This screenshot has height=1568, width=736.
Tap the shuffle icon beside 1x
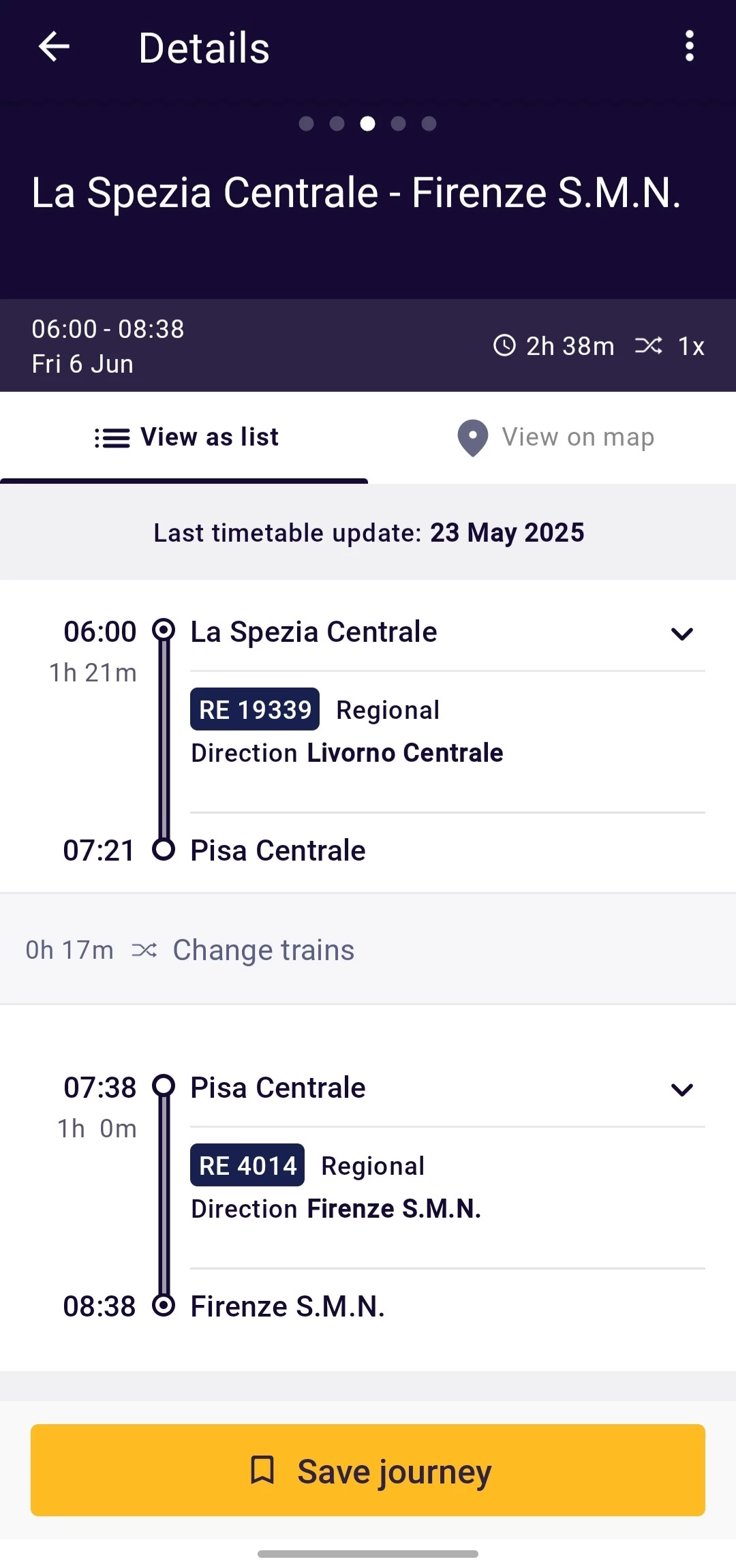coord(648,345)
